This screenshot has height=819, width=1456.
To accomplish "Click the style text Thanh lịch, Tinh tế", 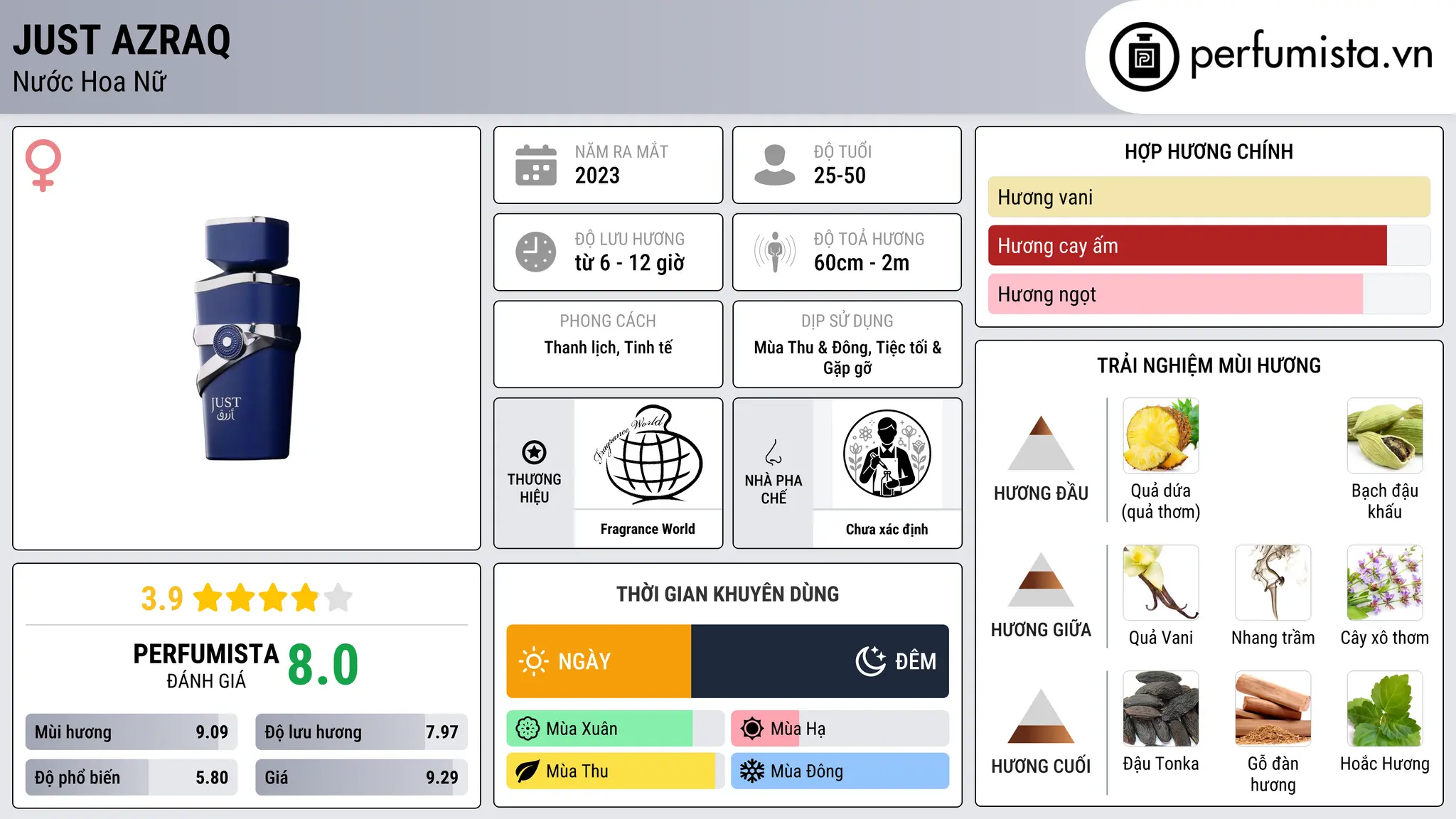I will 609,348.
